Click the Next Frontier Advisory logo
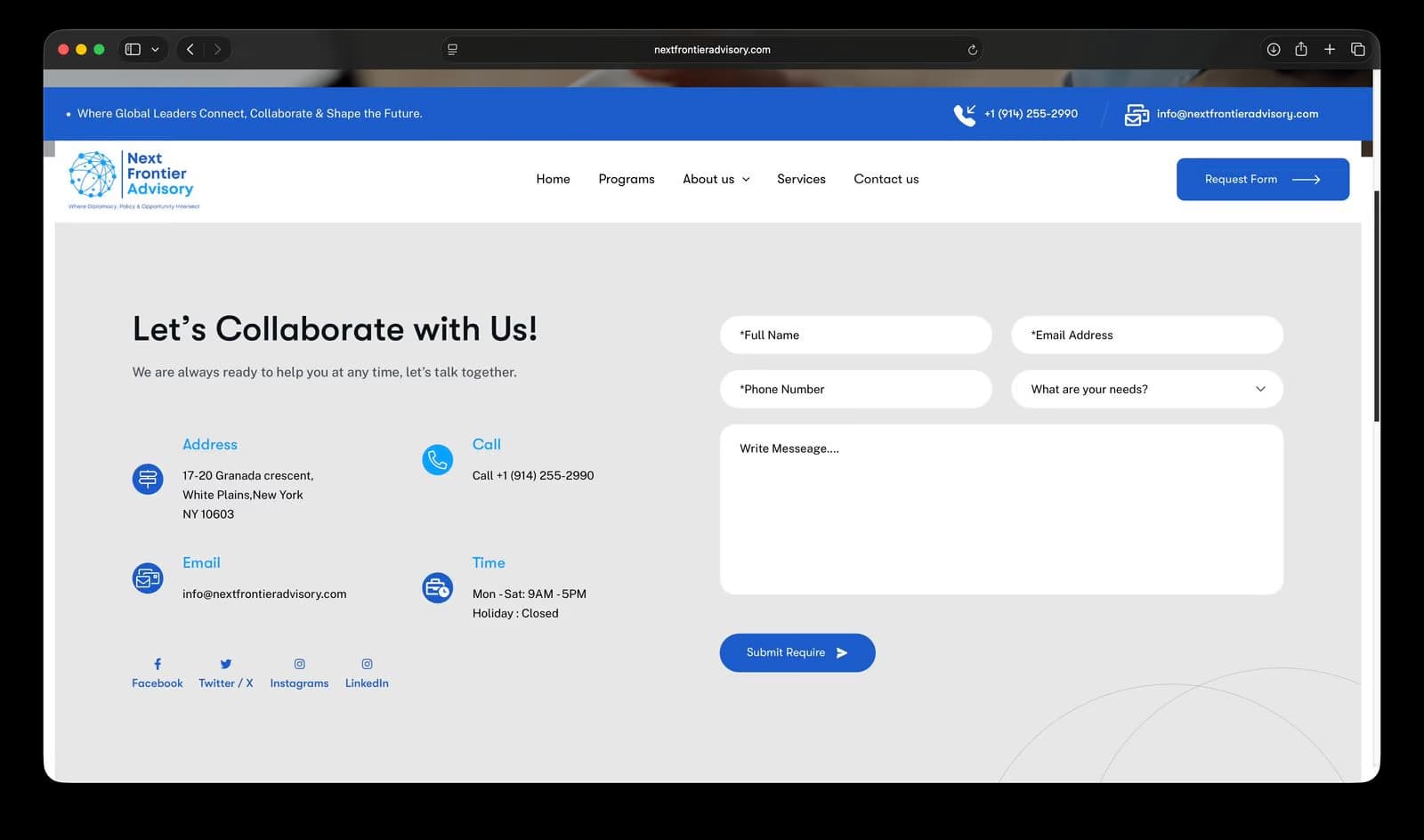The image size is (1424, 840). click(133, 180)
